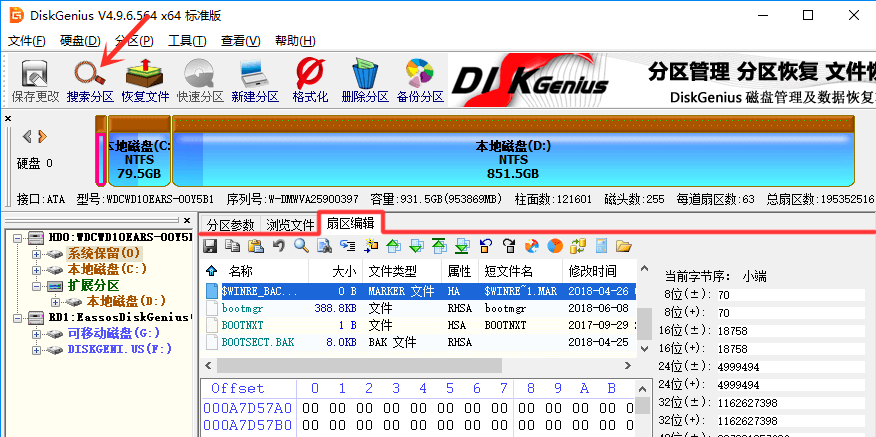Viewport: 876px width, 437px height.
Task: Jump to last sector with the bottom-bar arrow
Action: (x=462, y=245)
